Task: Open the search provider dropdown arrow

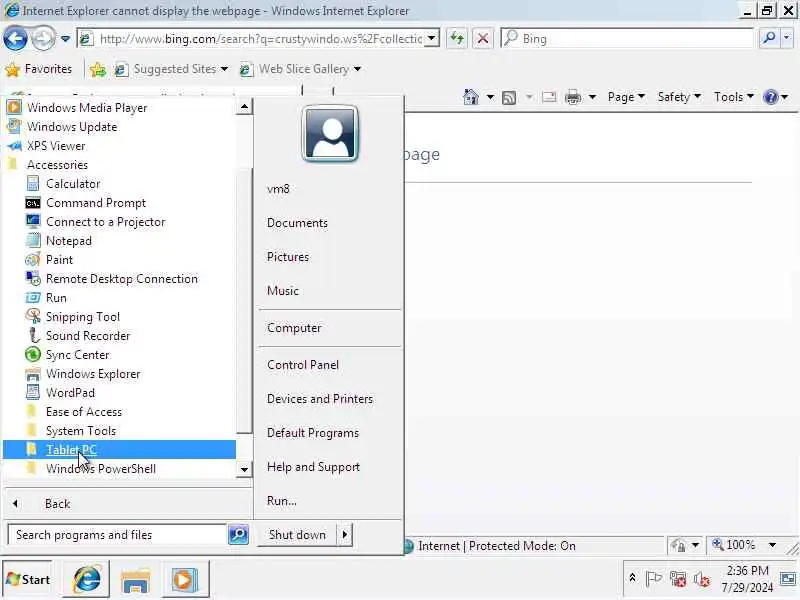Action: coord(786,38)
